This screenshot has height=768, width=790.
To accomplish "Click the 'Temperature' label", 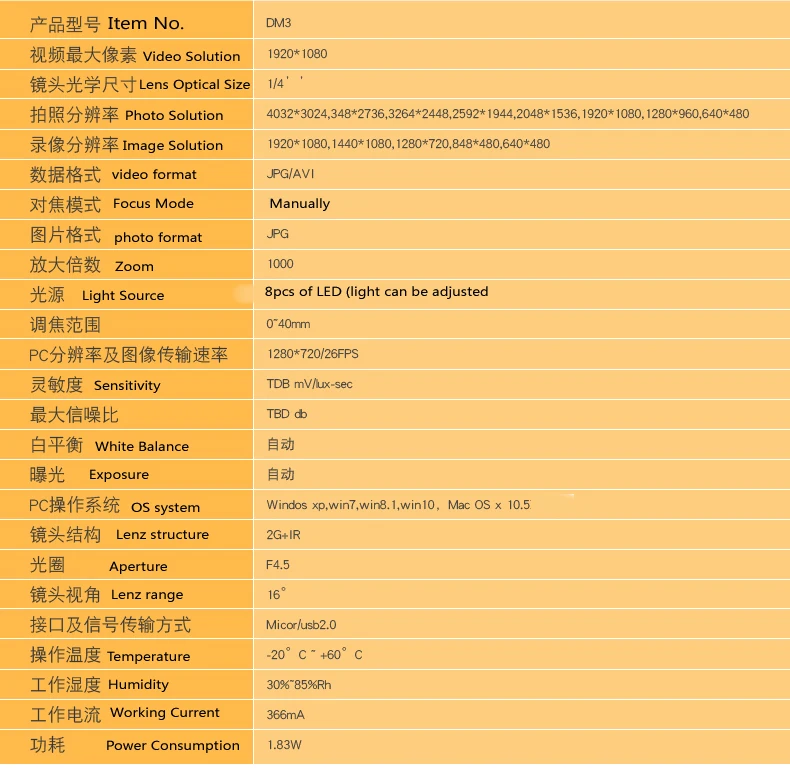I will click(x=149, y=657).
